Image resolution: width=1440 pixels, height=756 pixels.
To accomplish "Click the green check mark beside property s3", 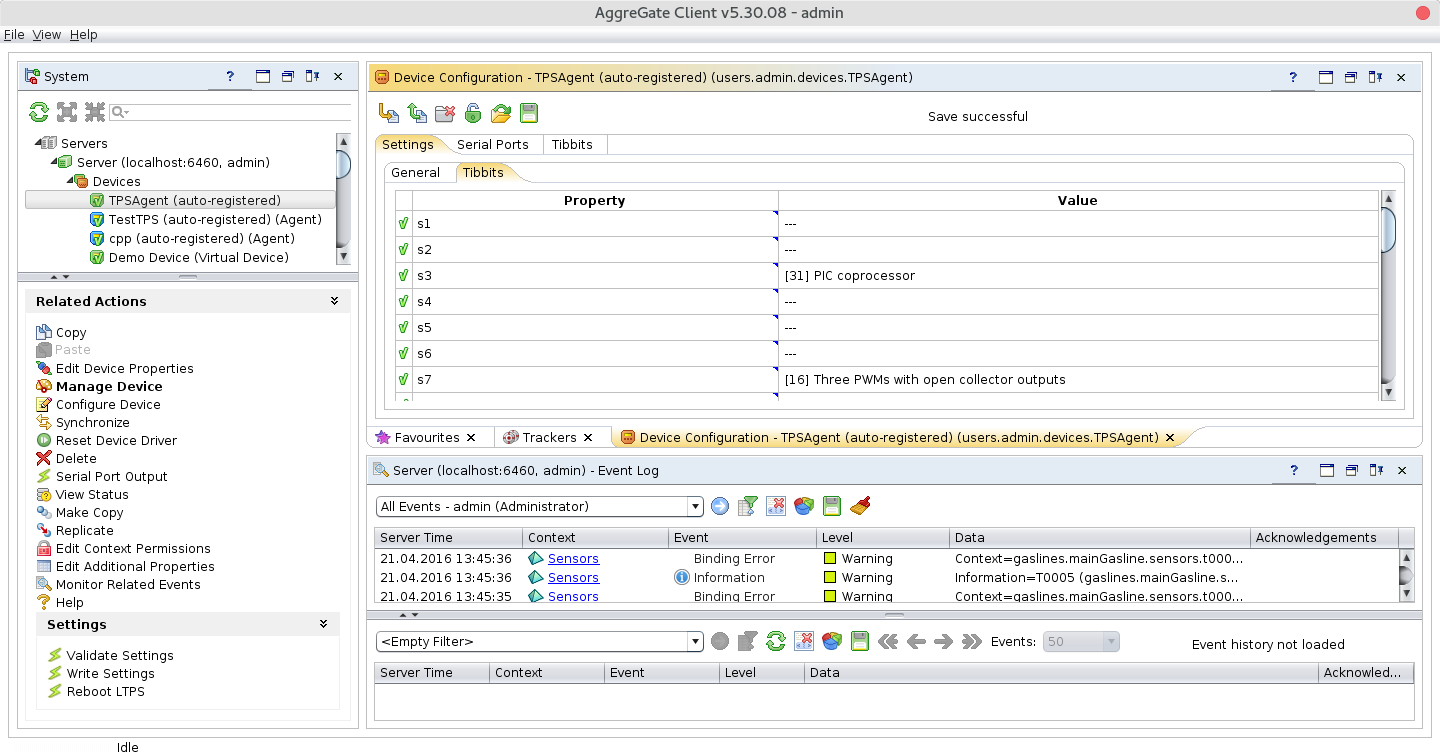I will pos(403,275).
